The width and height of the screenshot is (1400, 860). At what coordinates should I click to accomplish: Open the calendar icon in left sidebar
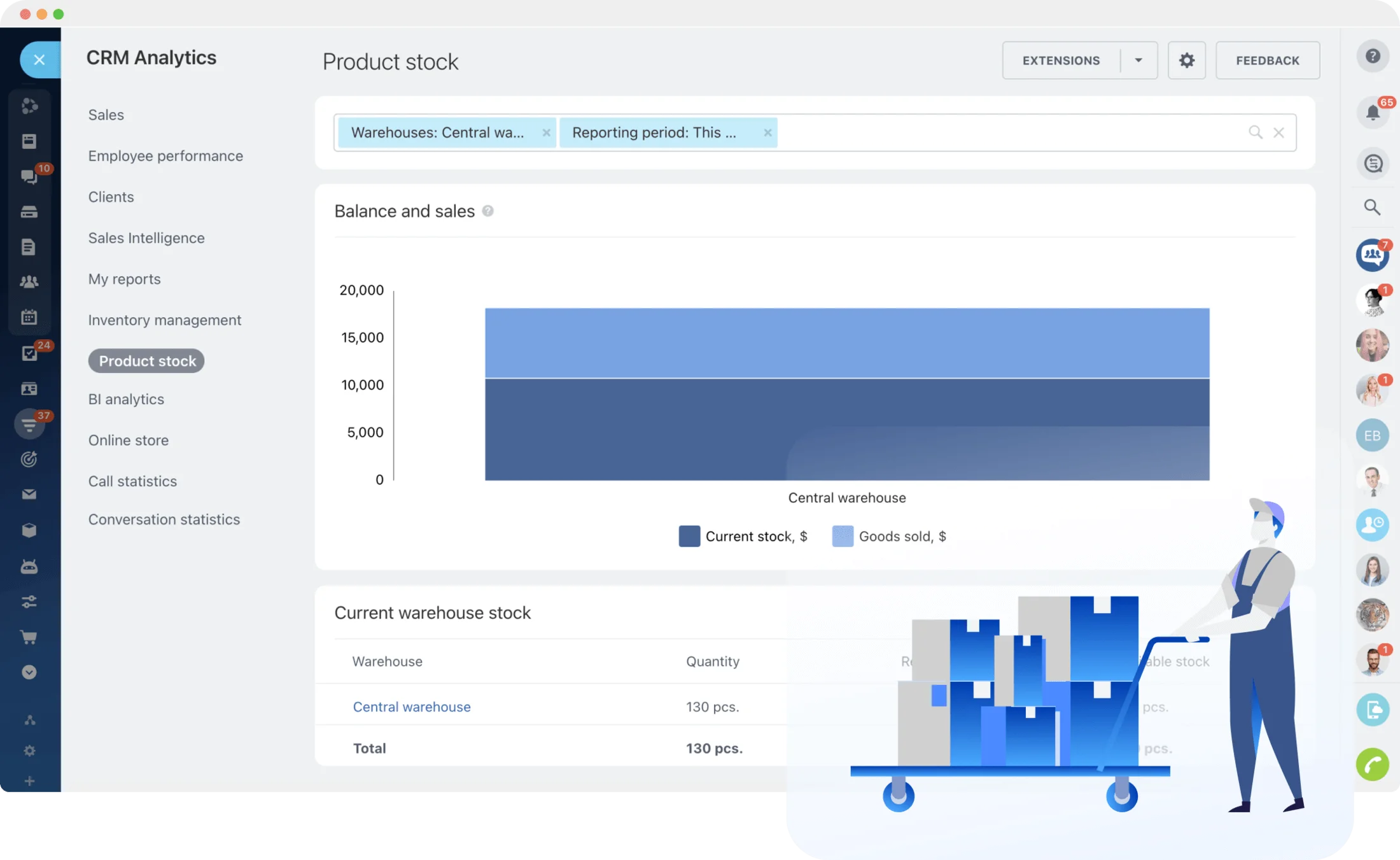pyautogui.click(x=29, y=316)
